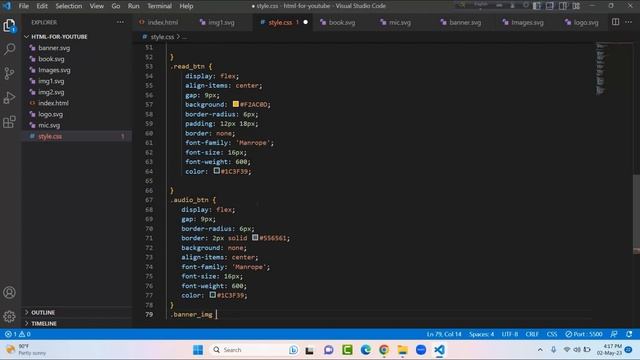This screenshot has height=360, width=640.
Task: Open the Customize Layout menu
Action: pyautogui.click(x=576, y=6)
